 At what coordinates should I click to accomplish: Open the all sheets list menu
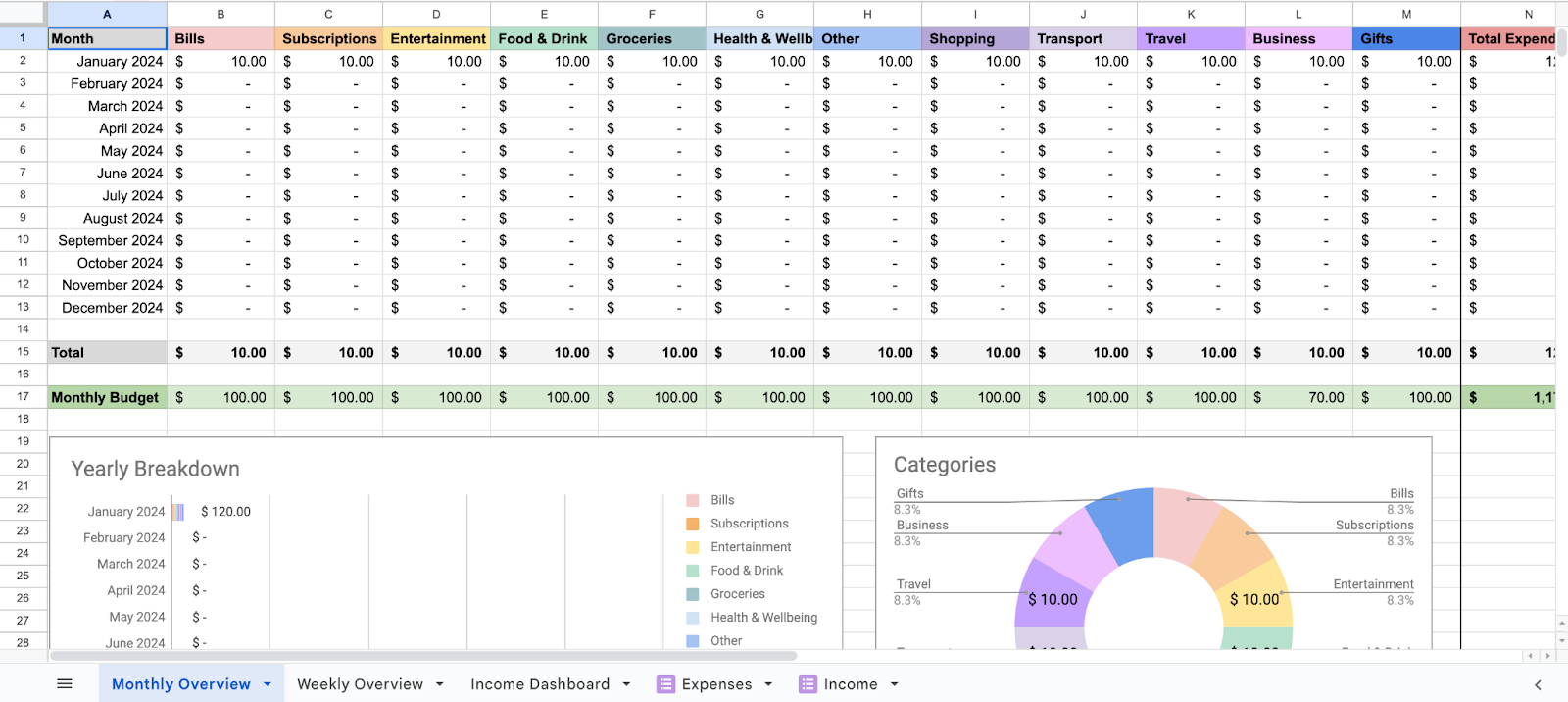[x=65, y=684]
